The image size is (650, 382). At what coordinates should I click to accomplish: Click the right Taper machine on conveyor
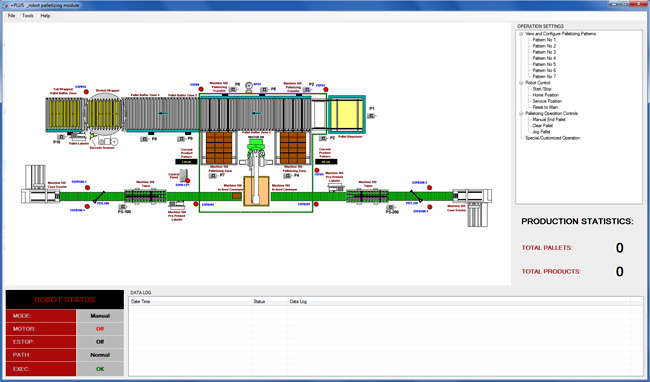coord(367,196)
